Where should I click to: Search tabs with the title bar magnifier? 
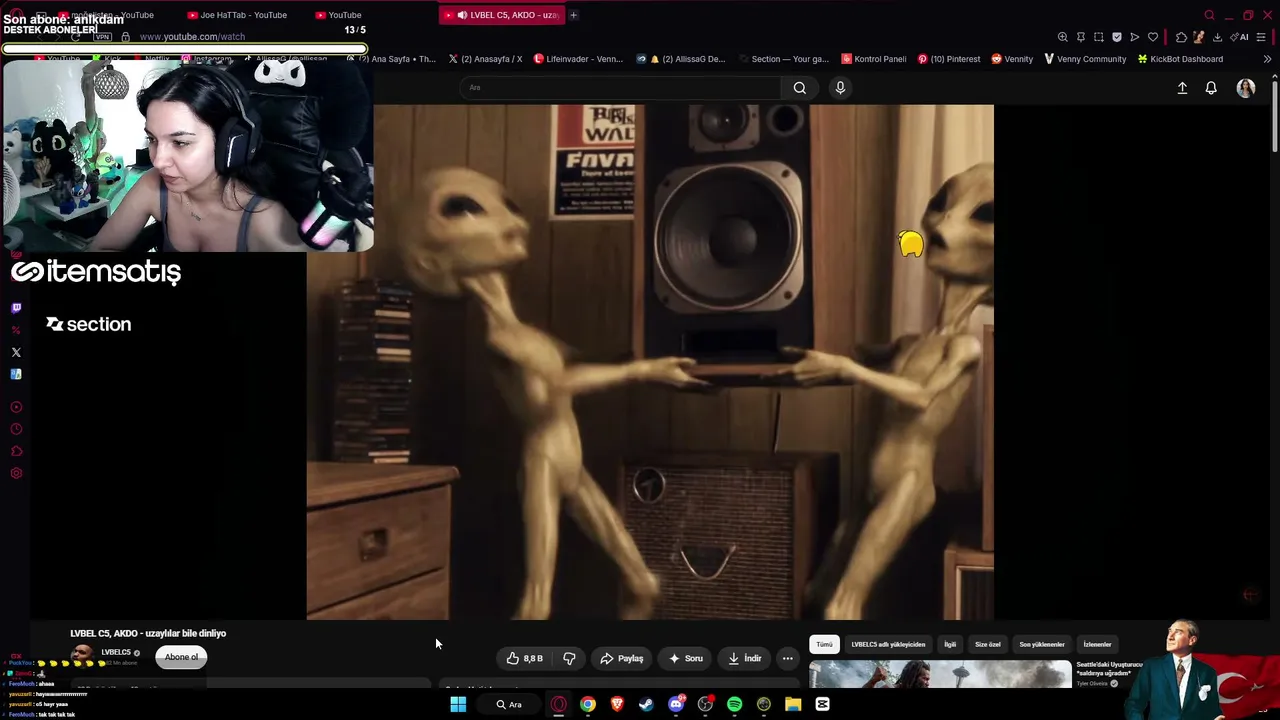[1209, 15]
